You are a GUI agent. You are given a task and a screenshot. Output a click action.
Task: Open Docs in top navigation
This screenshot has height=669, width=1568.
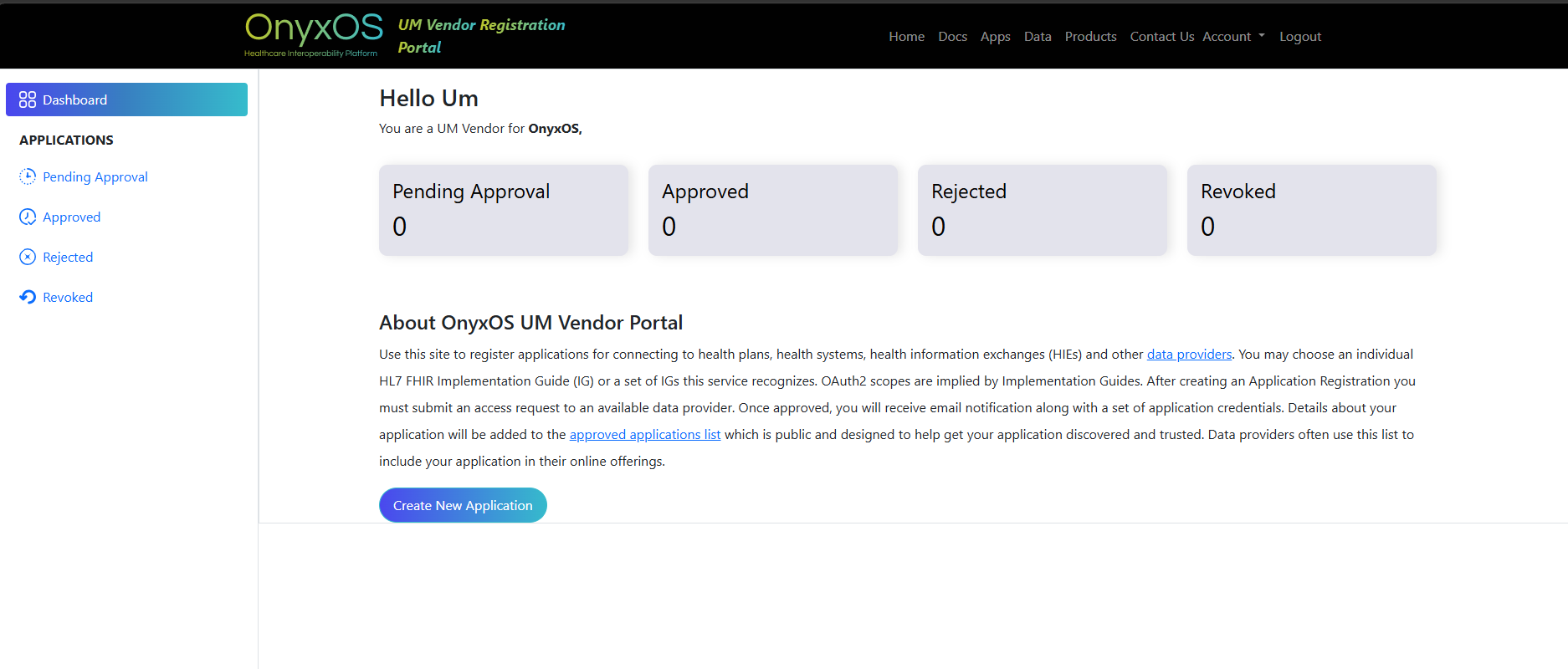[x=952, y=36]
